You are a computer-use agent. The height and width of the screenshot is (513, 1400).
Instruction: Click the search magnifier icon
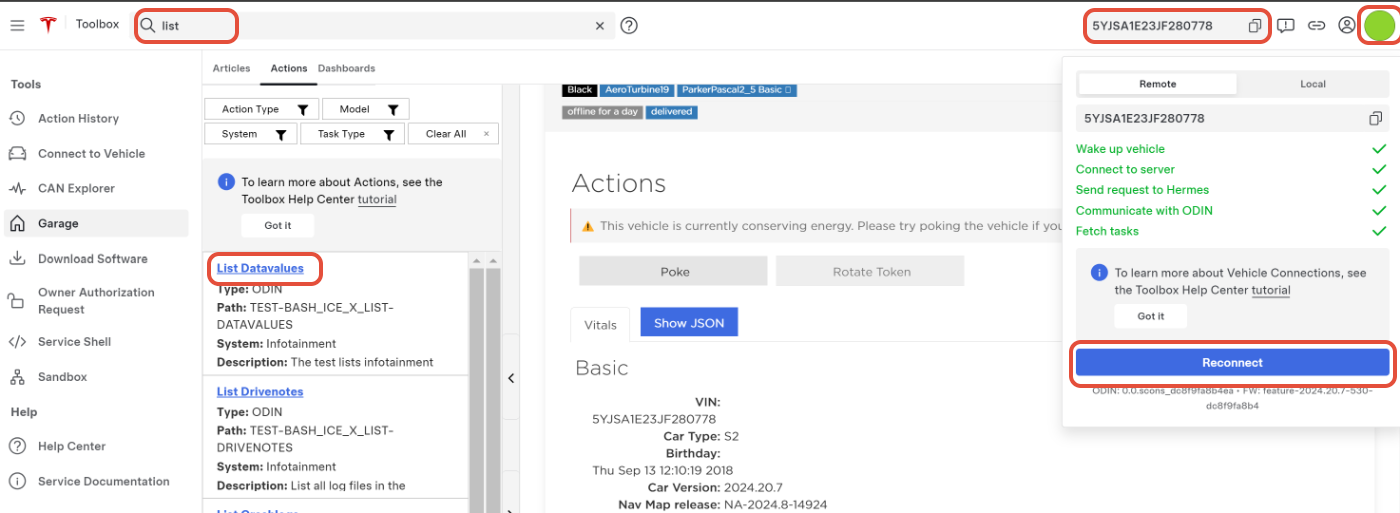tap(148, 26)
